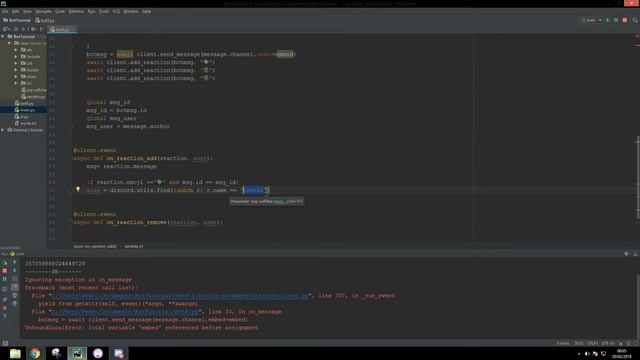Click UTF-8 encoding in status bar

(608, 343)
